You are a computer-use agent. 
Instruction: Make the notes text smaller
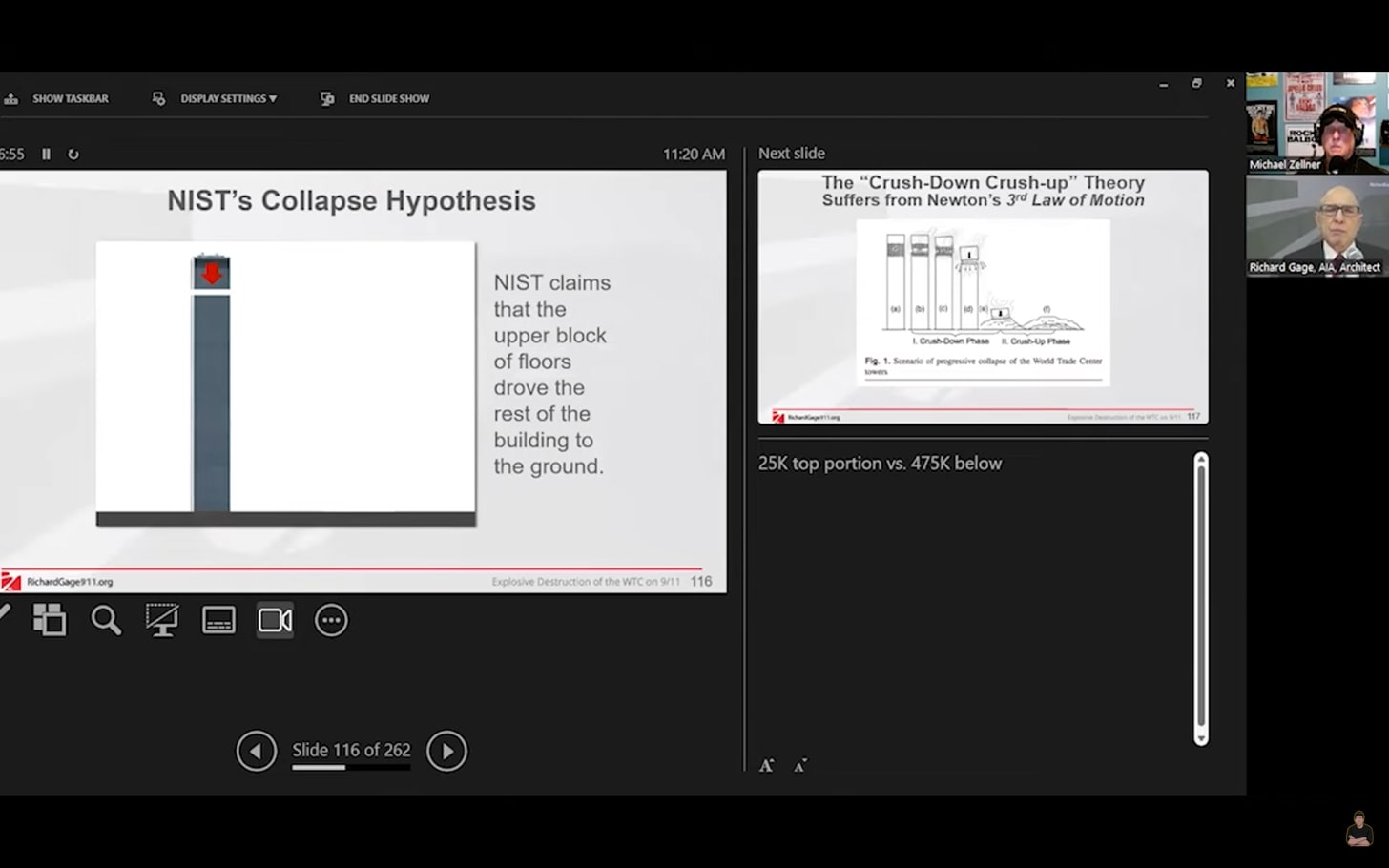click(x=800, y=765)
